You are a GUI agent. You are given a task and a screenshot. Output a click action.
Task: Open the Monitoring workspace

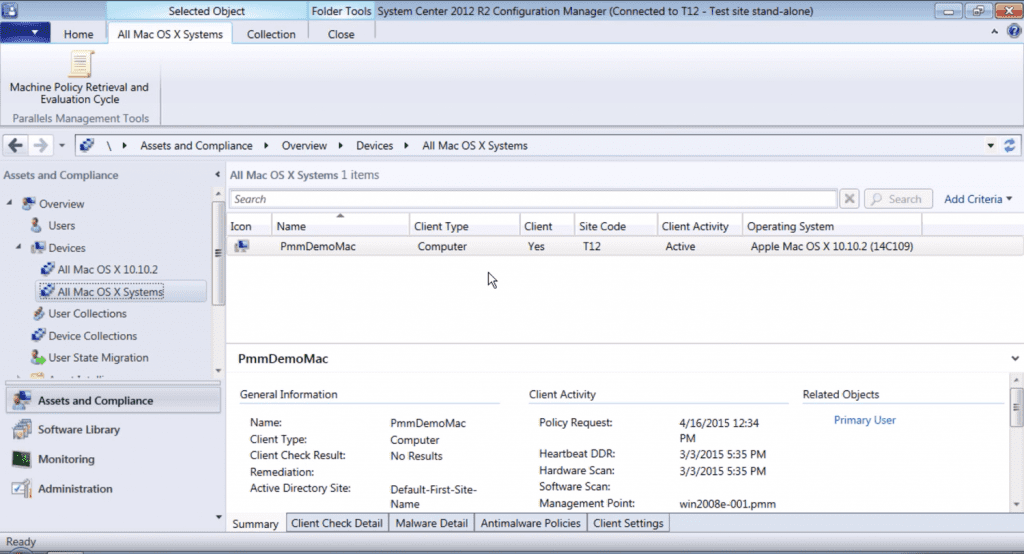pos(114,459)
